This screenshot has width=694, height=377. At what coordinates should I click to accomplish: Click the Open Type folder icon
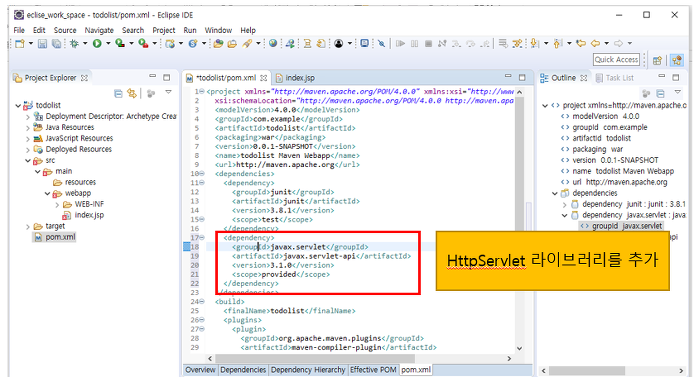point(218,43)
